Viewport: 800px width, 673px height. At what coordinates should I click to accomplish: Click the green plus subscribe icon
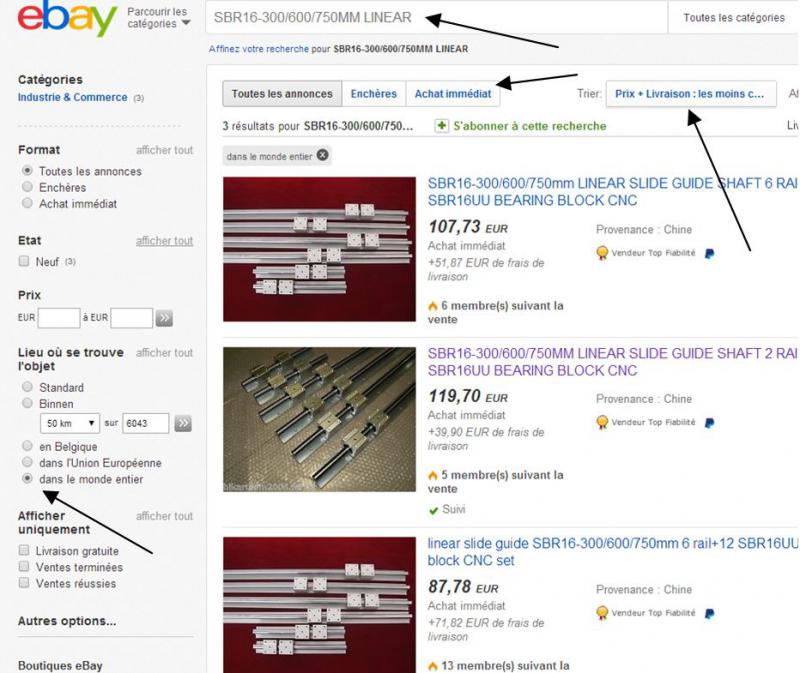click(441, 126)
